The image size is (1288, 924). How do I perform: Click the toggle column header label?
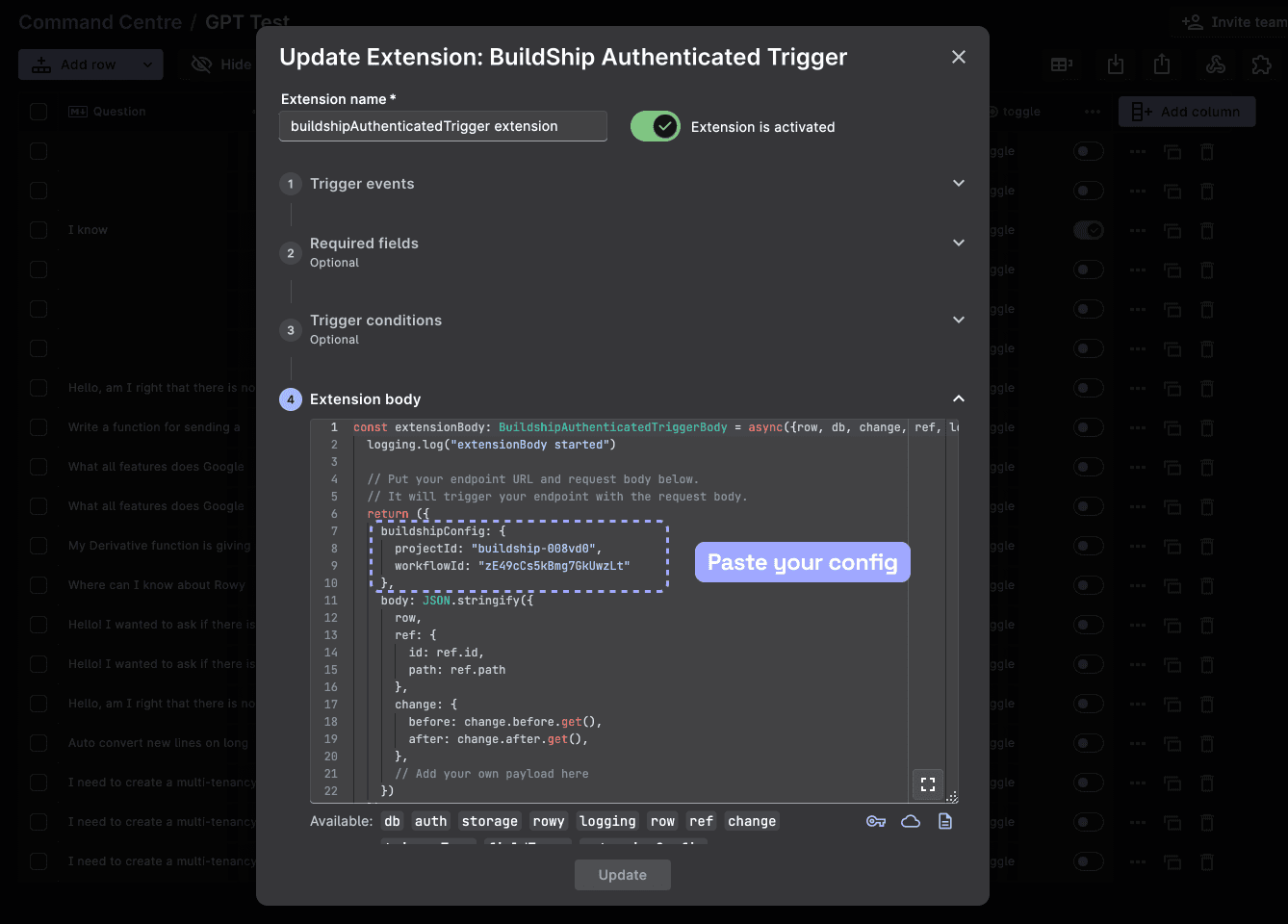tap(1021, 112)
